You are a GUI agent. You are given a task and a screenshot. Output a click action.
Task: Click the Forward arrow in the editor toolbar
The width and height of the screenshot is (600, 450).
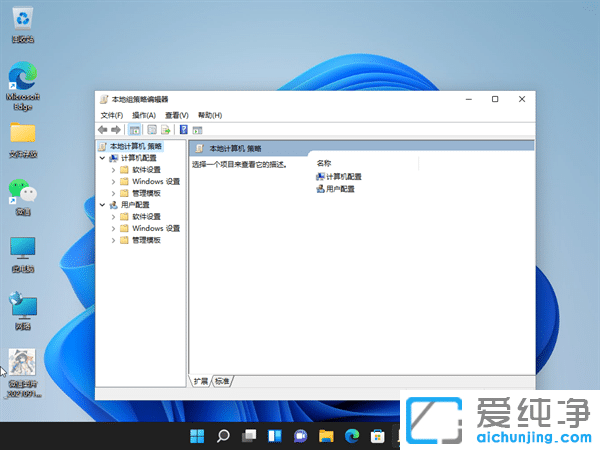(x=116, y=130)
